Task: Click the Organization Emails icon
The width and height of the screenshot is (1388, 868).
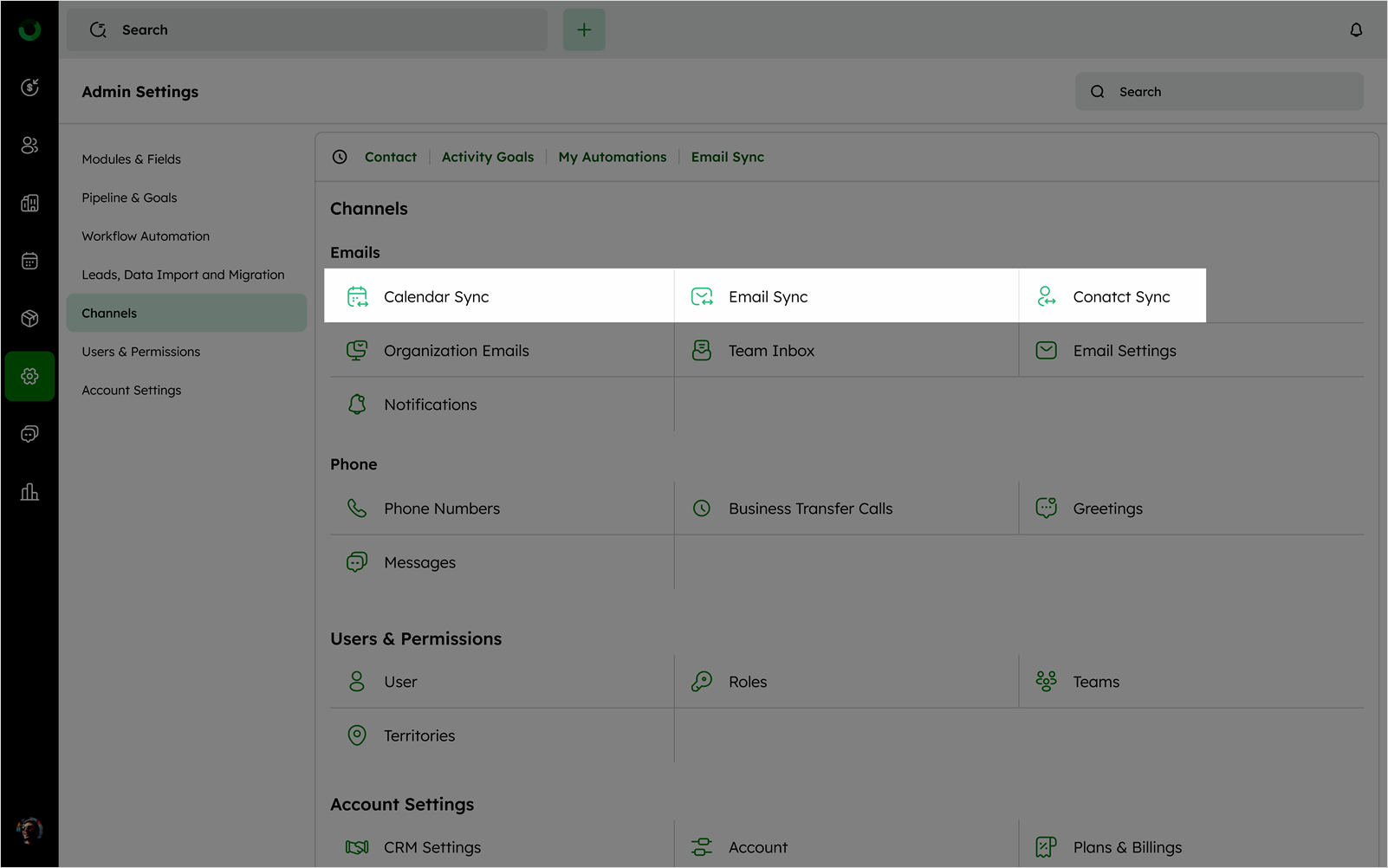Action: point(357,350)
